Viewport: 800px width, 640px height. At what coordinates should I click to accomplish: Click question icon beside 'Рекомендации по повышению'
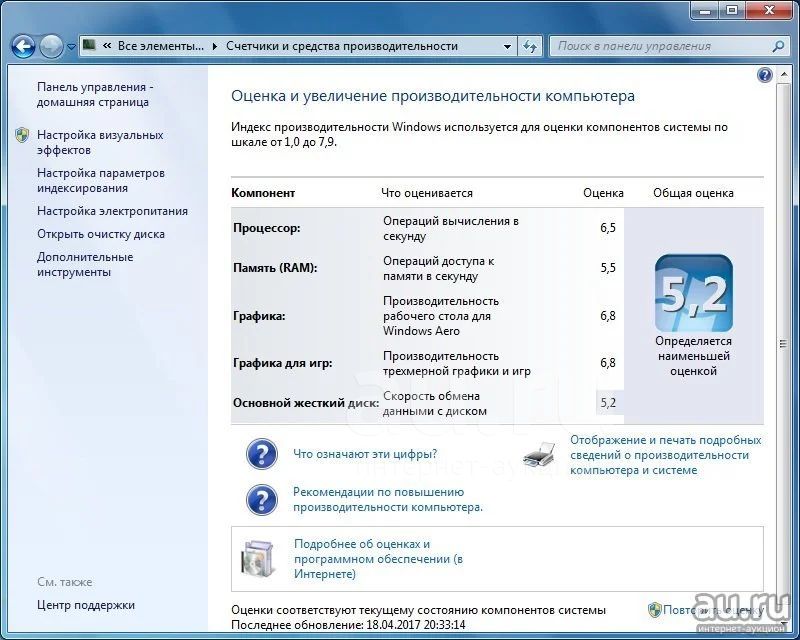[262, 500]
